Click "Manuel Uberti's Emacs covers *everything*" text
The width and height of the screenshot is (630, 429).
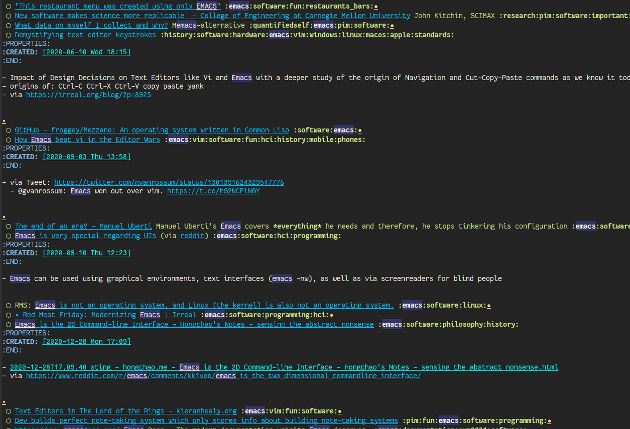pyautogui.click(x=240, y=226)
